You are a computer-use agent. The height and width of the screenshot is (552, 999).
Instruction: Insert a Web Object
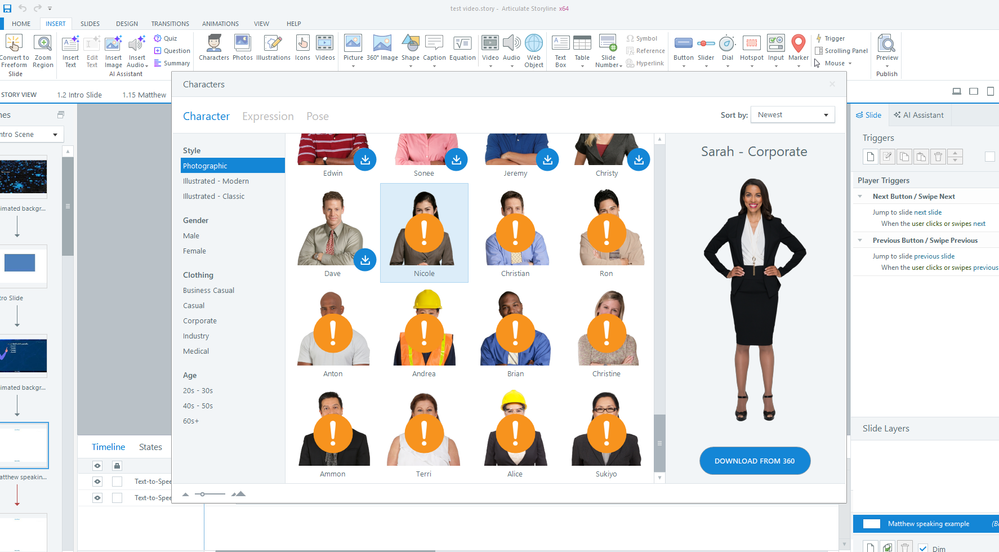pyautogui.click(x=534, y=51)
